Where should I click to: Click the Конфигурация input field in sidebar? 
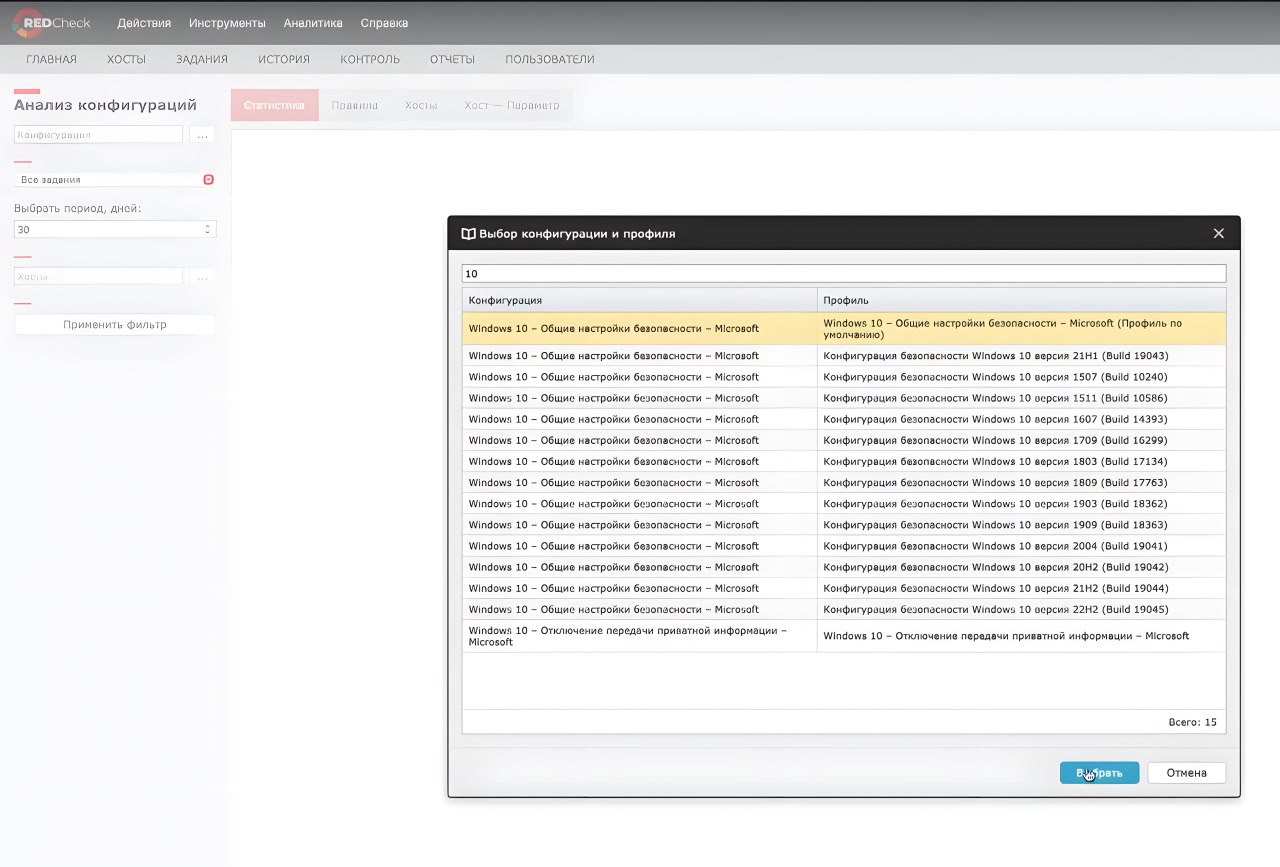(x=98, y=134)
